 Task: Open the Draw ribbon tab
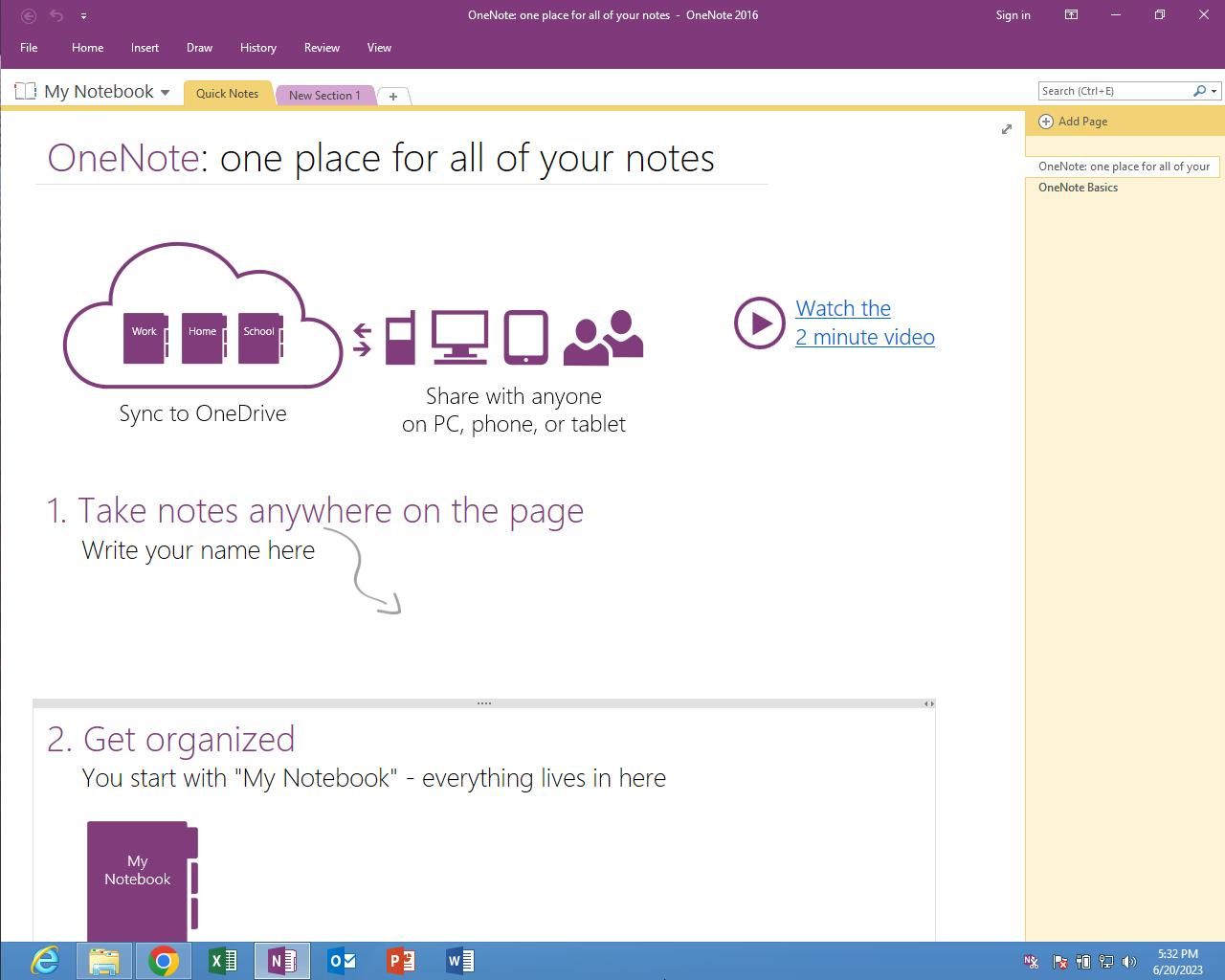(199, 48)
